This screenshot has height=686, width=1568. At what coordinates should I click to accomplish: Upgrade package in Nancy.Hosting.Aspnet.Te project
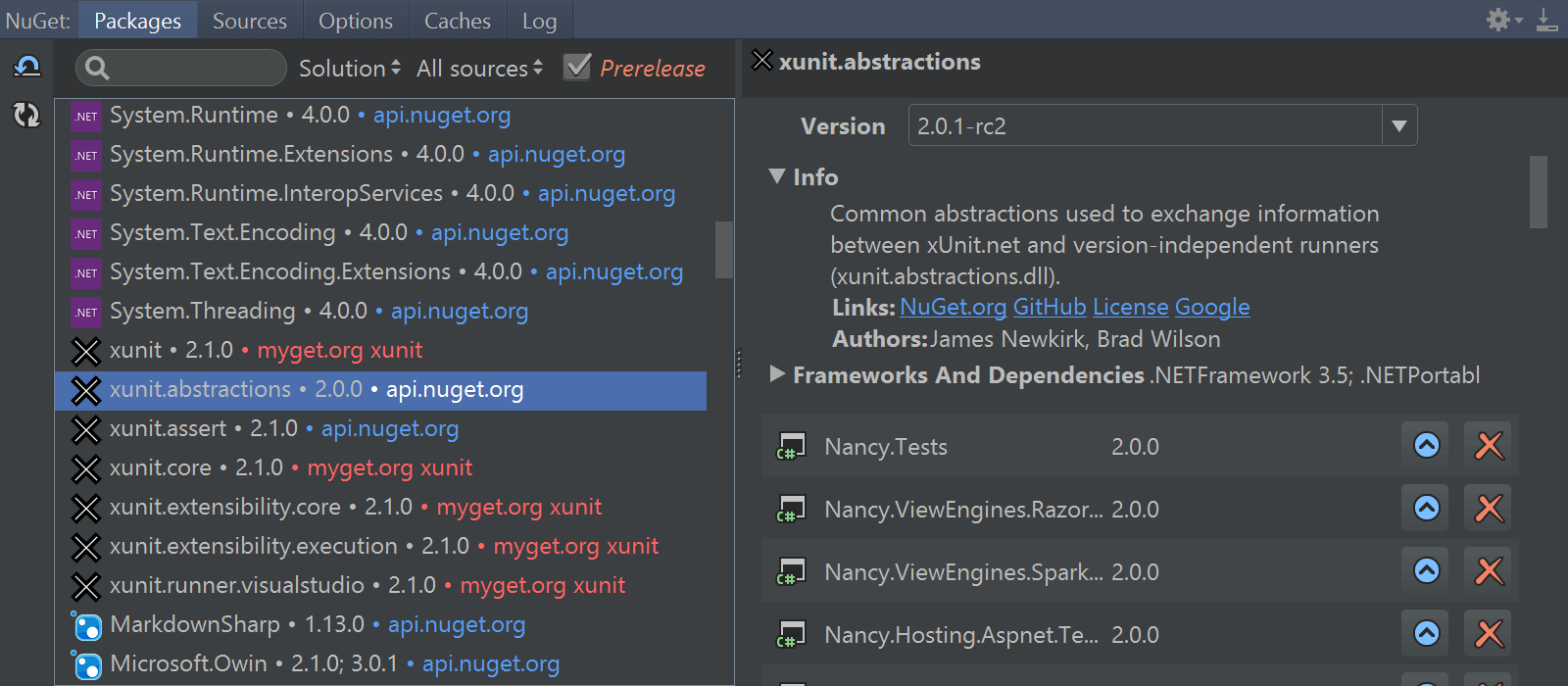1427,634
